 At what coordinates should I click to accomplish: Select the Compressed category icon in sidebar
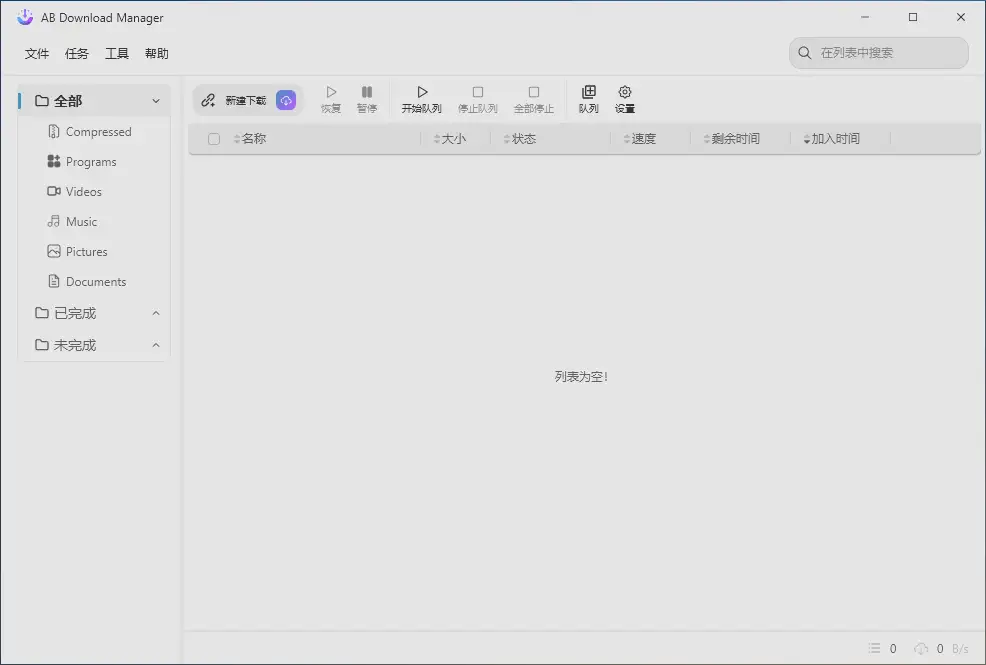(x=53, y=131)
